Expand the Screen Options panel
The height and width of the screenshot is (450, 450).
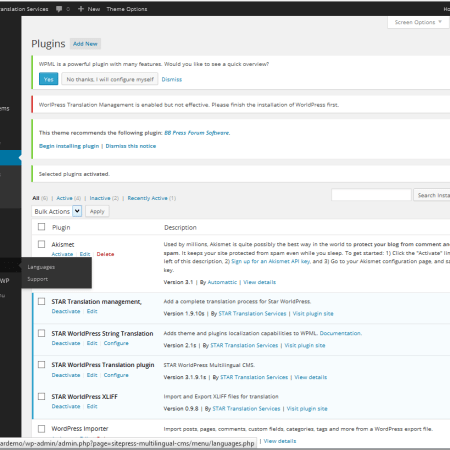(x=418, y=22)
